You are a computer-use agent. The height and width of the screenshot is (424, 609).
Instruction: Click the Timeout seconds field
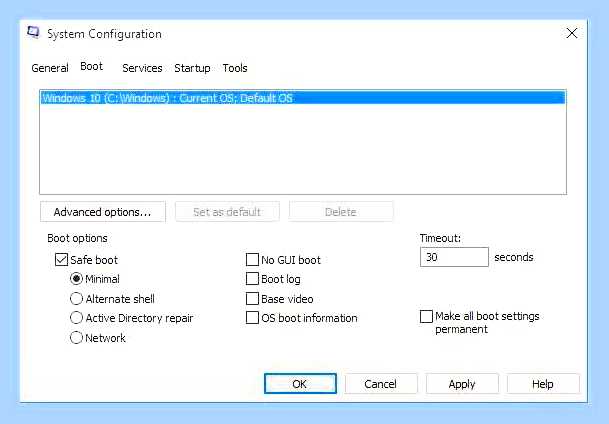point(454,257)
